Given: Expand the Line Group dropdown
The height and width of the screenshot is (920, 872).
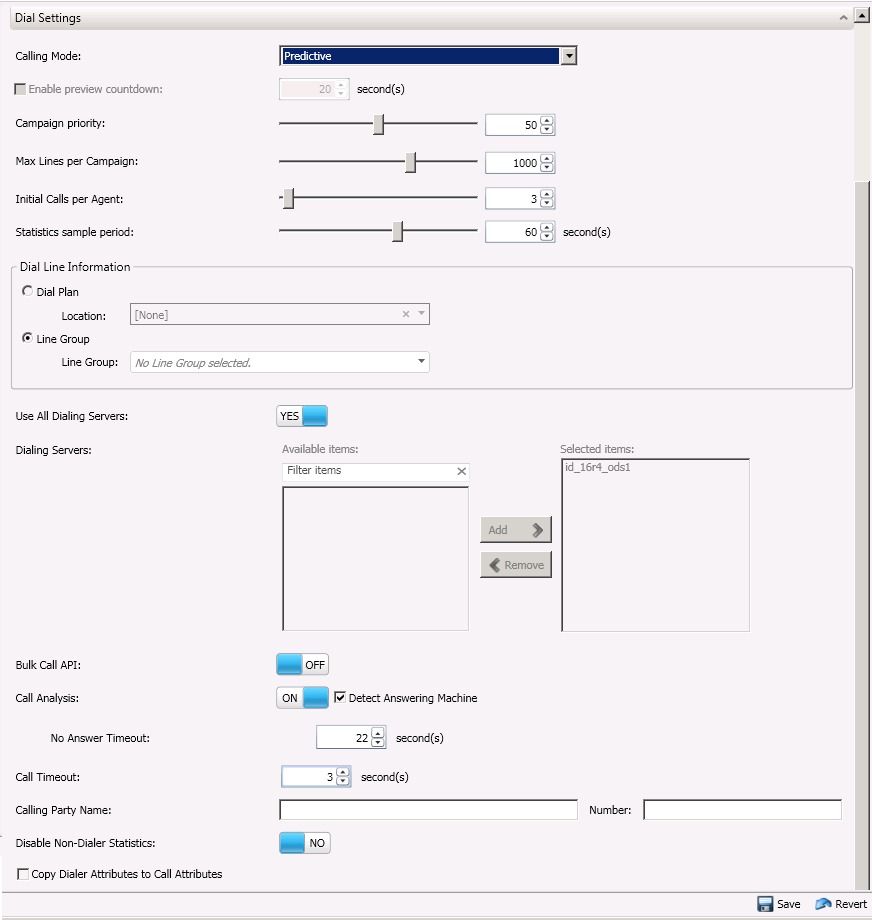Looking at the screenshot, I should click(421, 362).
